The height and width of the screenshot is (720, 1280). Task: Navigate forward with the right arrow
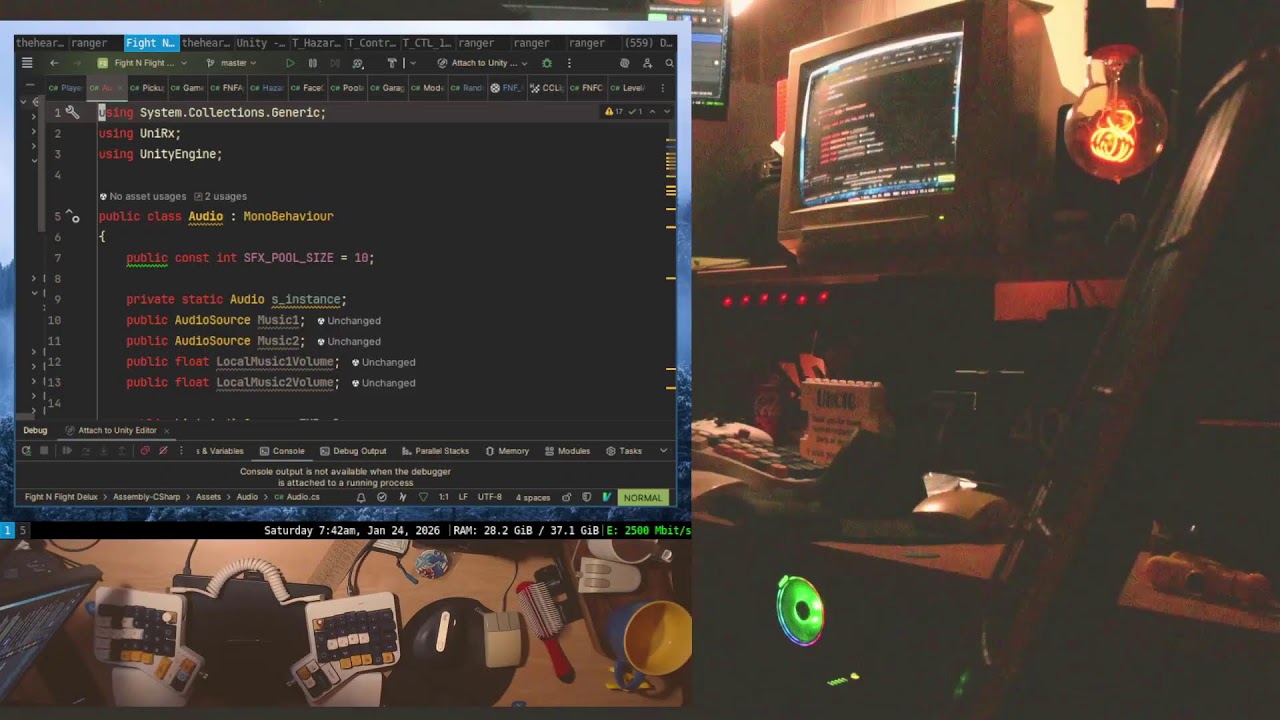tap(77, 63)
